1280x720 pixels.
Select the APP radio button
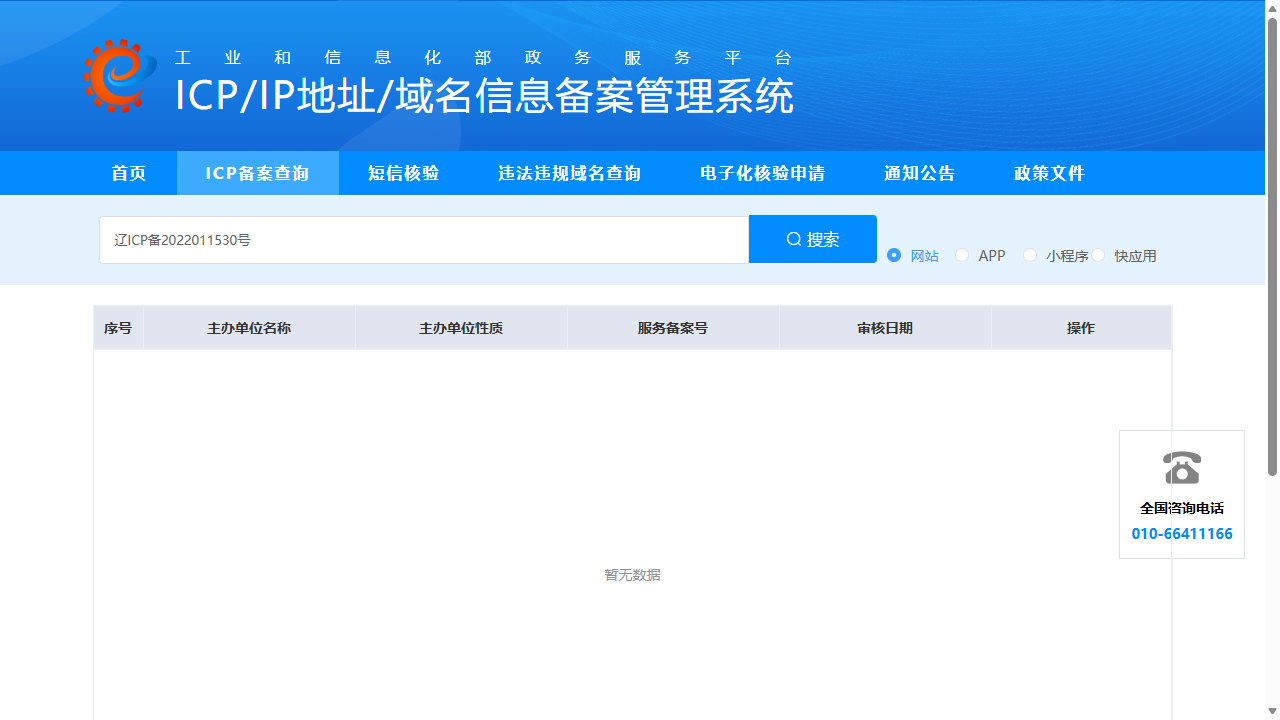click(x=962, y=255)
